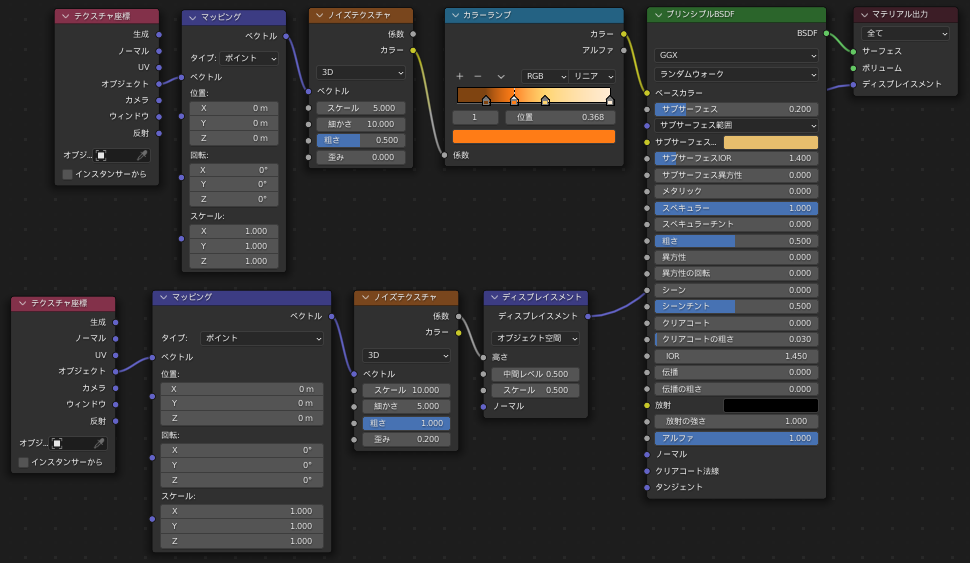
Task: Click the black 放射 color swatch
Action: click(x=771, y=406)
